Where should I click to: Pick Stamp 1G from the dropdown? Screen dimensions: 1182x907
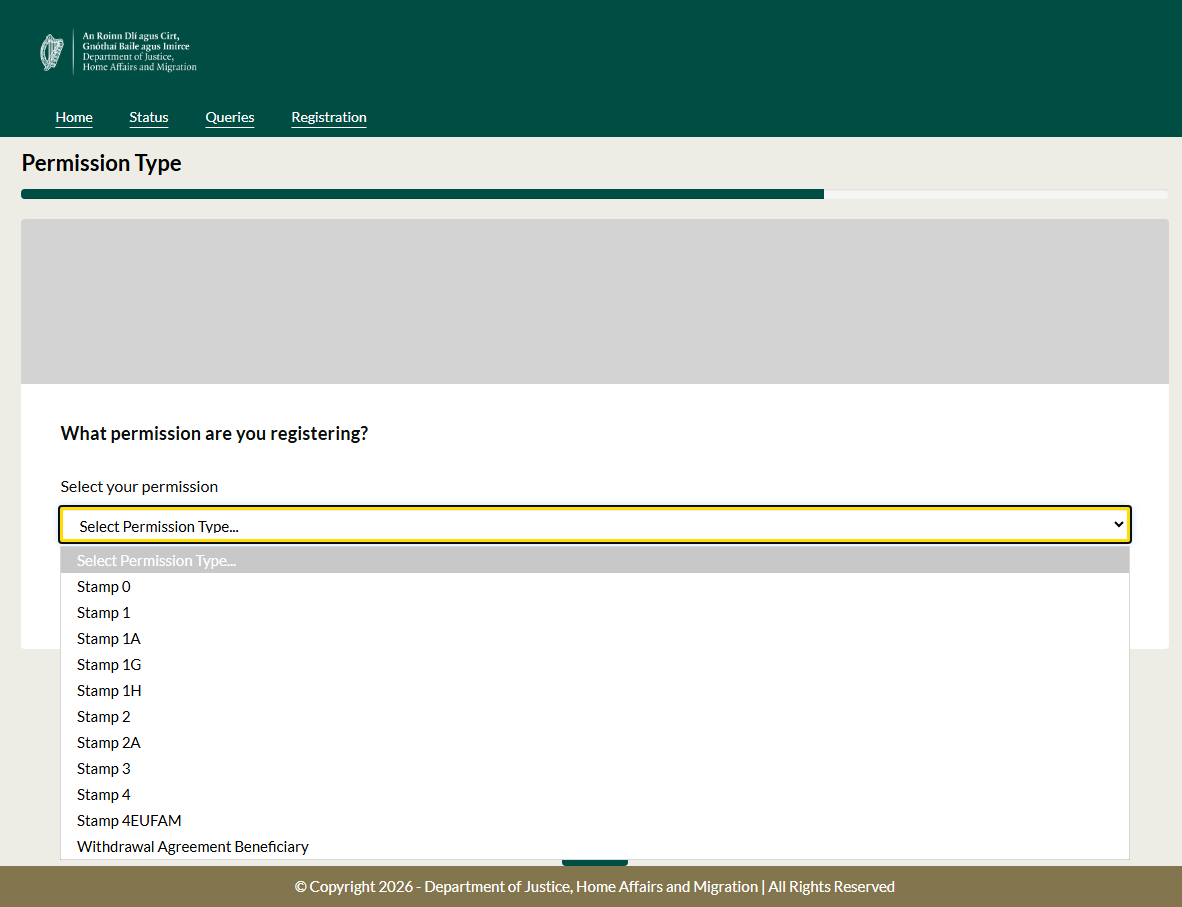(x=595, y=664)
